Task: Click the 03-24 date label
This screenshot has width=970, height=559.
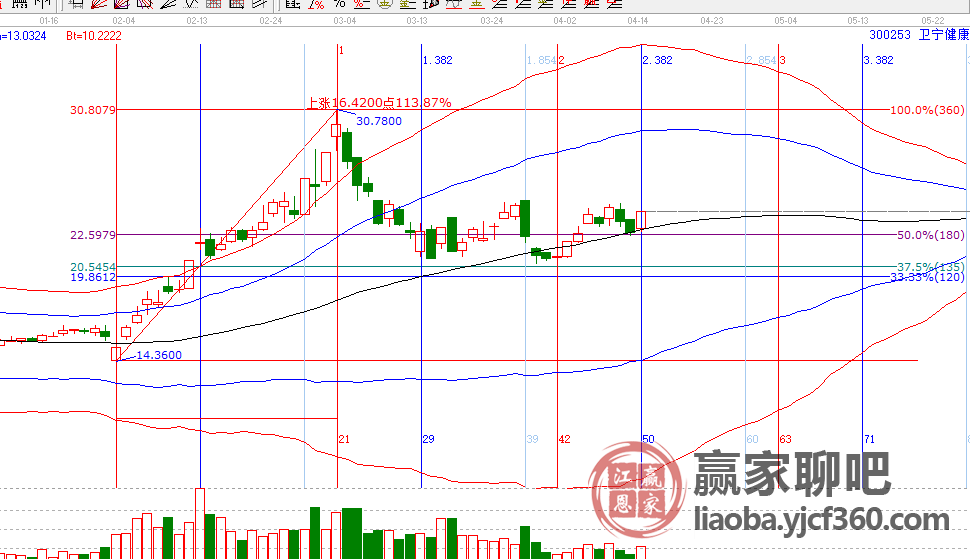Action: [492, 20]
